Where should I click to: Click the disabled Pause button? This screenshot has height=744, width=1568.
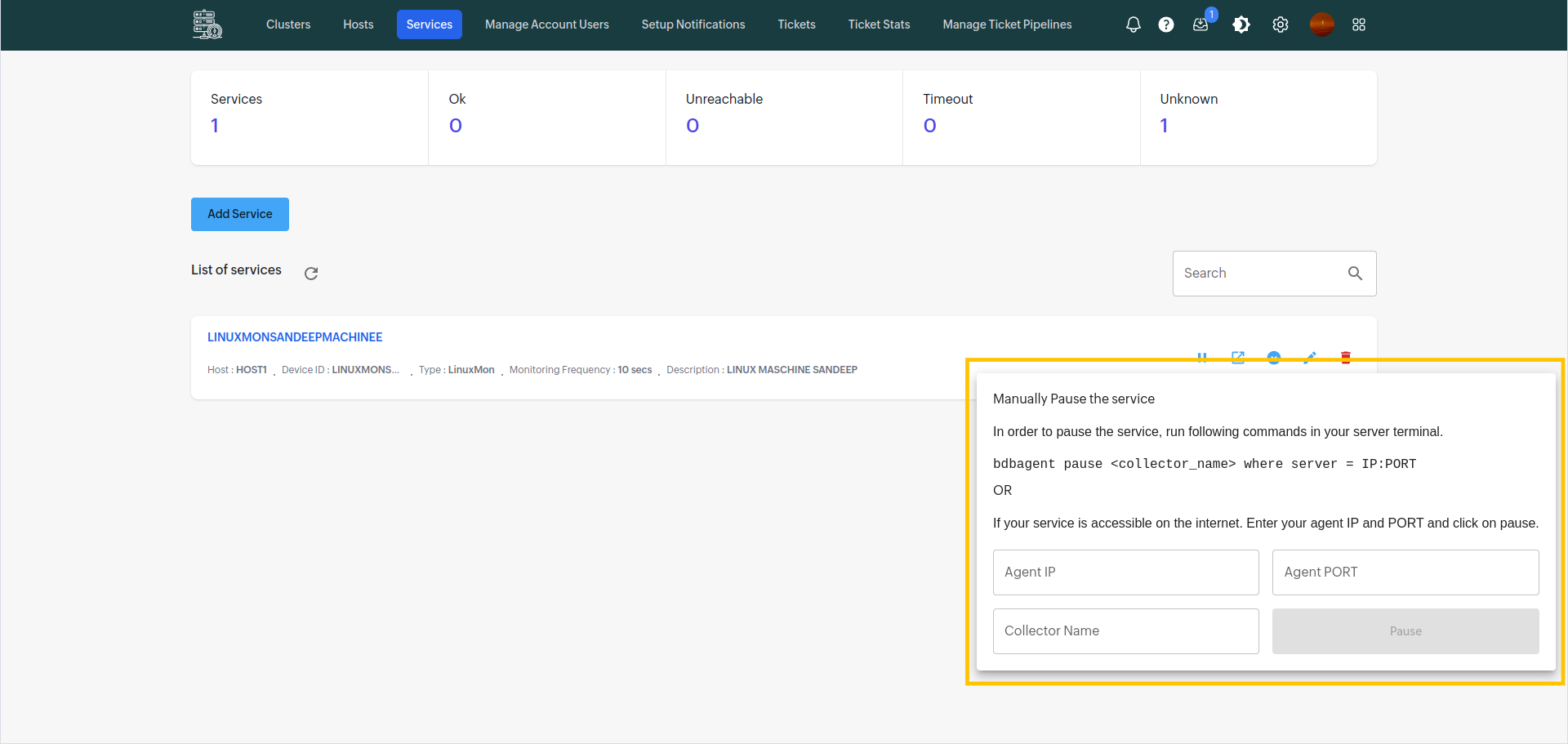(1405, 631)
